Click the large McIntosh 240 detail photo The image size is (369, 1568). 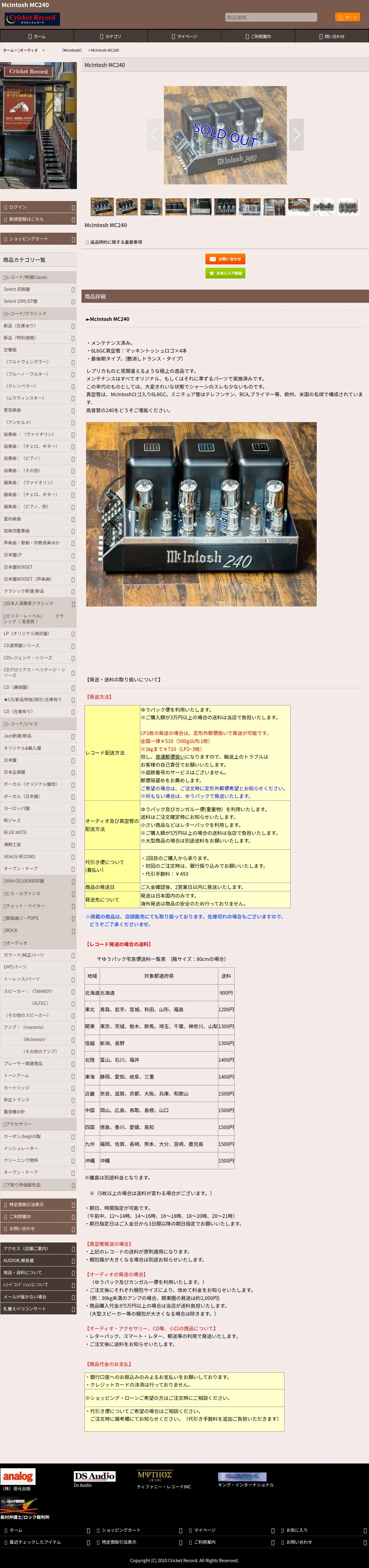pos(201,514)
